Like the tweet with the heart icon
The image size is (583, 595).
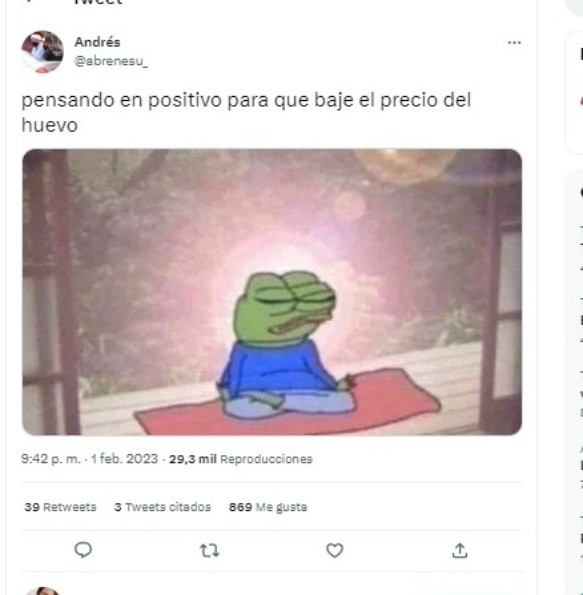click(x=334, y=550)
